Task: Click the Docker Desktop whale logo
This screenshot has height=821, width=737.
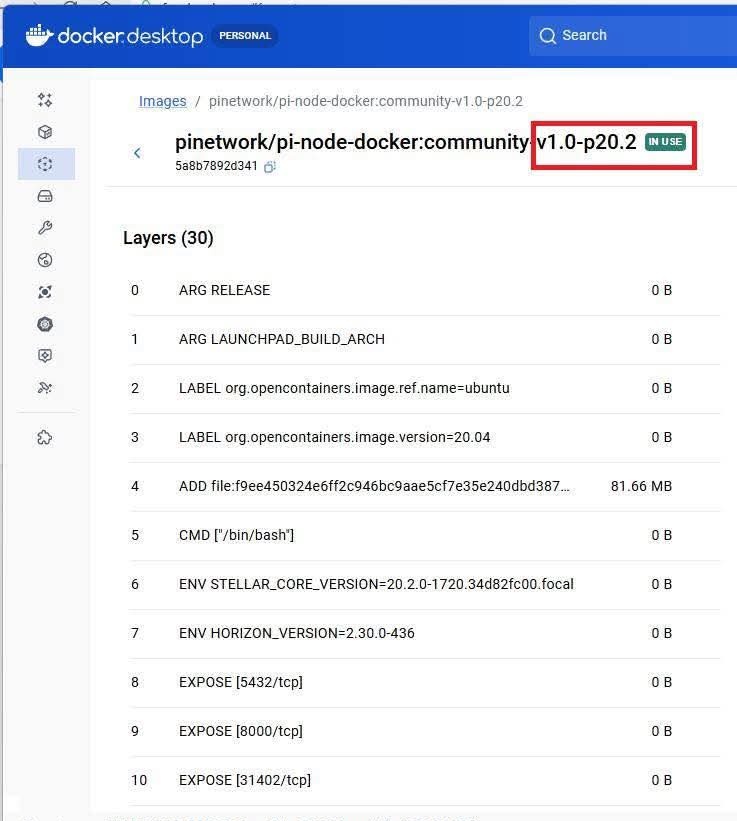Action: (40, 36)
